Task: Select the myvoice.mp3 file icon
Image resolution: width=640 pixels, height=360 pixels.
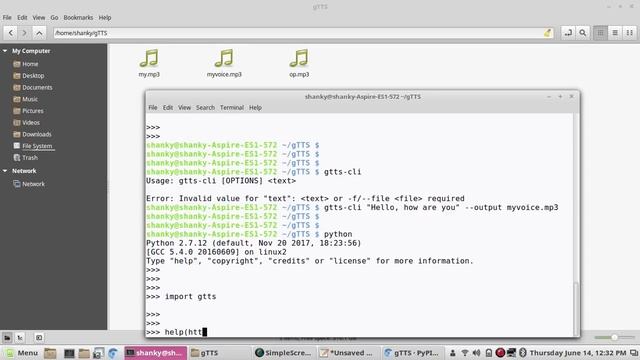Action: click(x=224, y=59)
